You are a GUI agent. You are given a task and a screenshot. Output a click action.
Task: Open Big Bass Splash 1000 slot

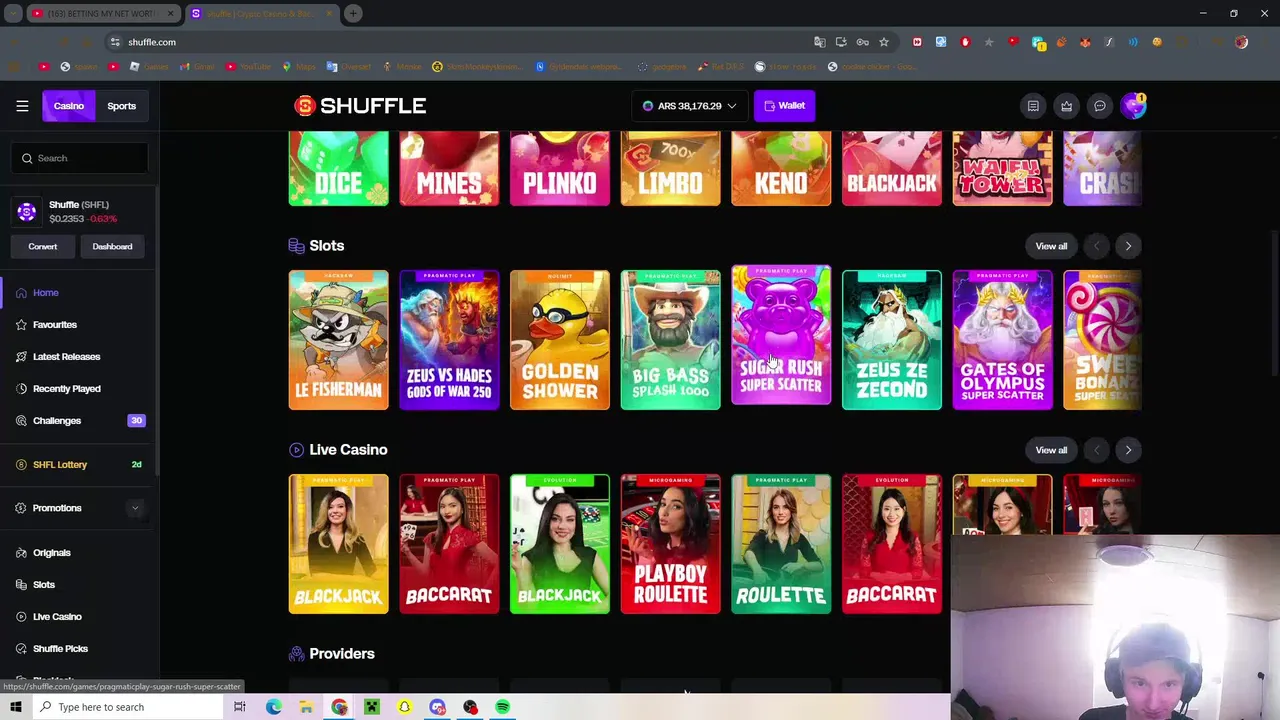[670, 340]
